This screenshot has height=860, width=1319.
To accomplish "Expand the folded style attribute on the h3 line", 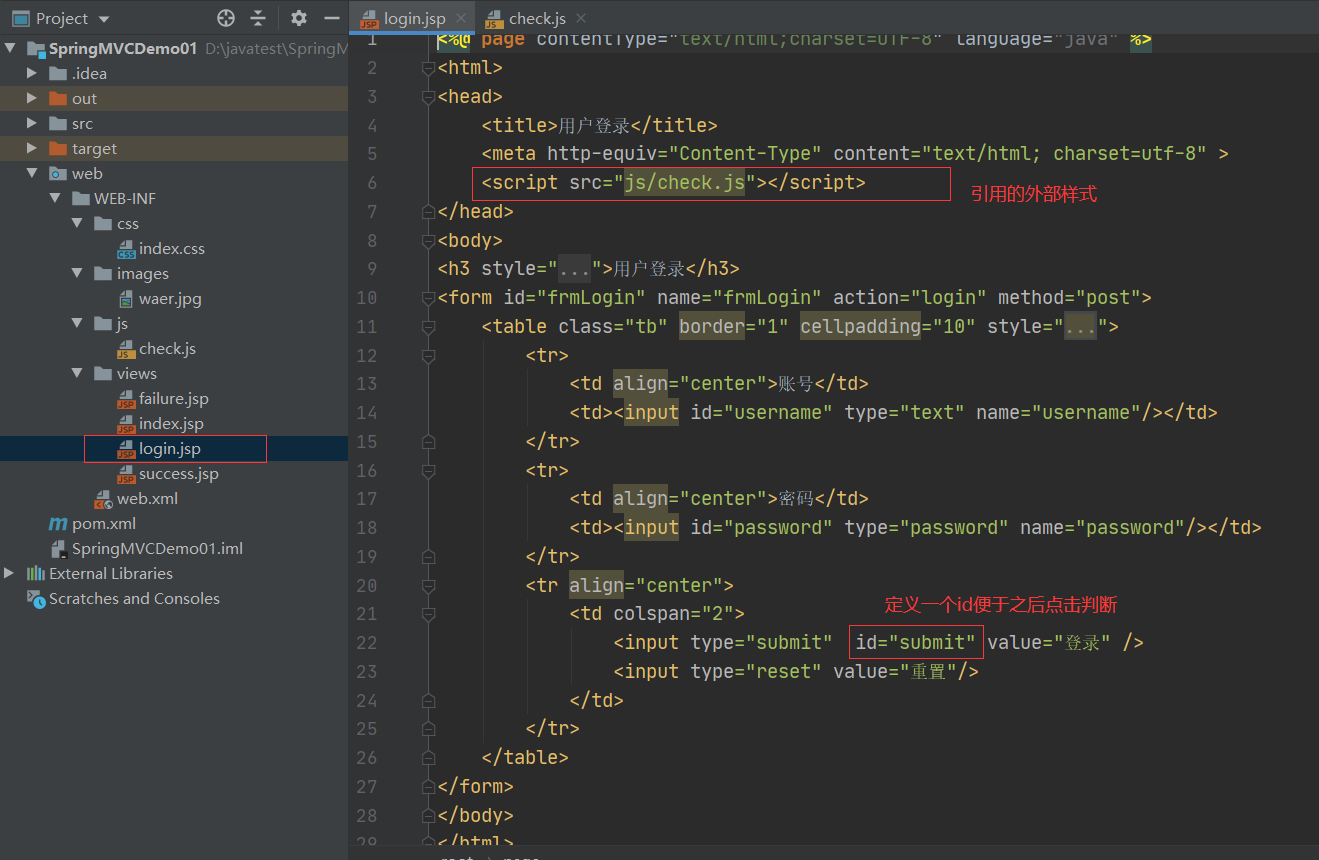I will tap(574, 269).
